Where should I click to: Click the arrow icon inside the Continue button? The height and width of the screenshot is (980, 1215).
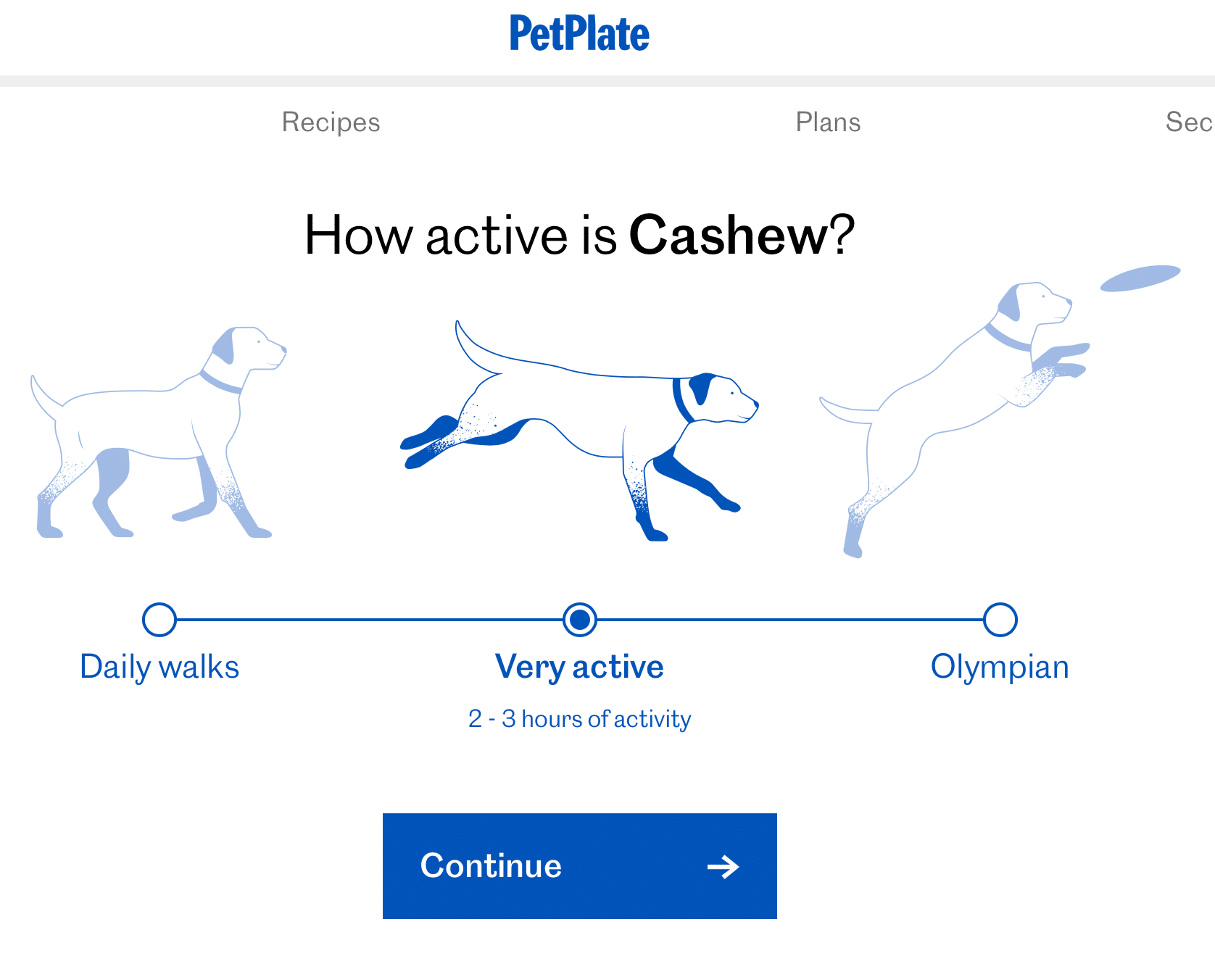[x=723, y=866]
